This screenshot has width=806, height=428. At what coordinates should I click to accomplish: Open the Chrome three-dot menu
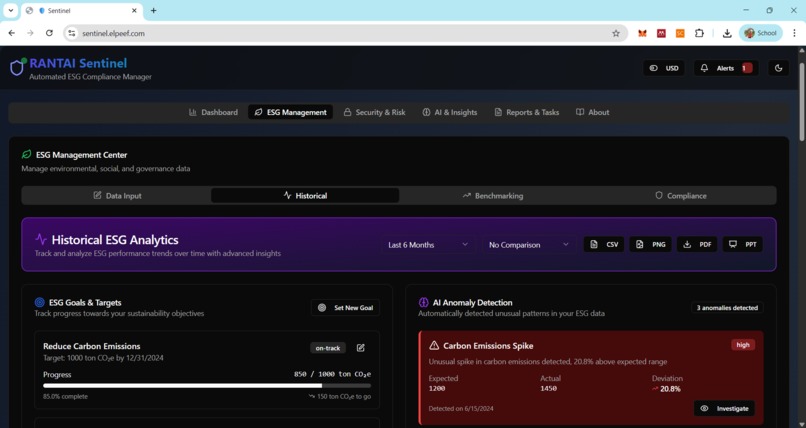click(794, 33)
